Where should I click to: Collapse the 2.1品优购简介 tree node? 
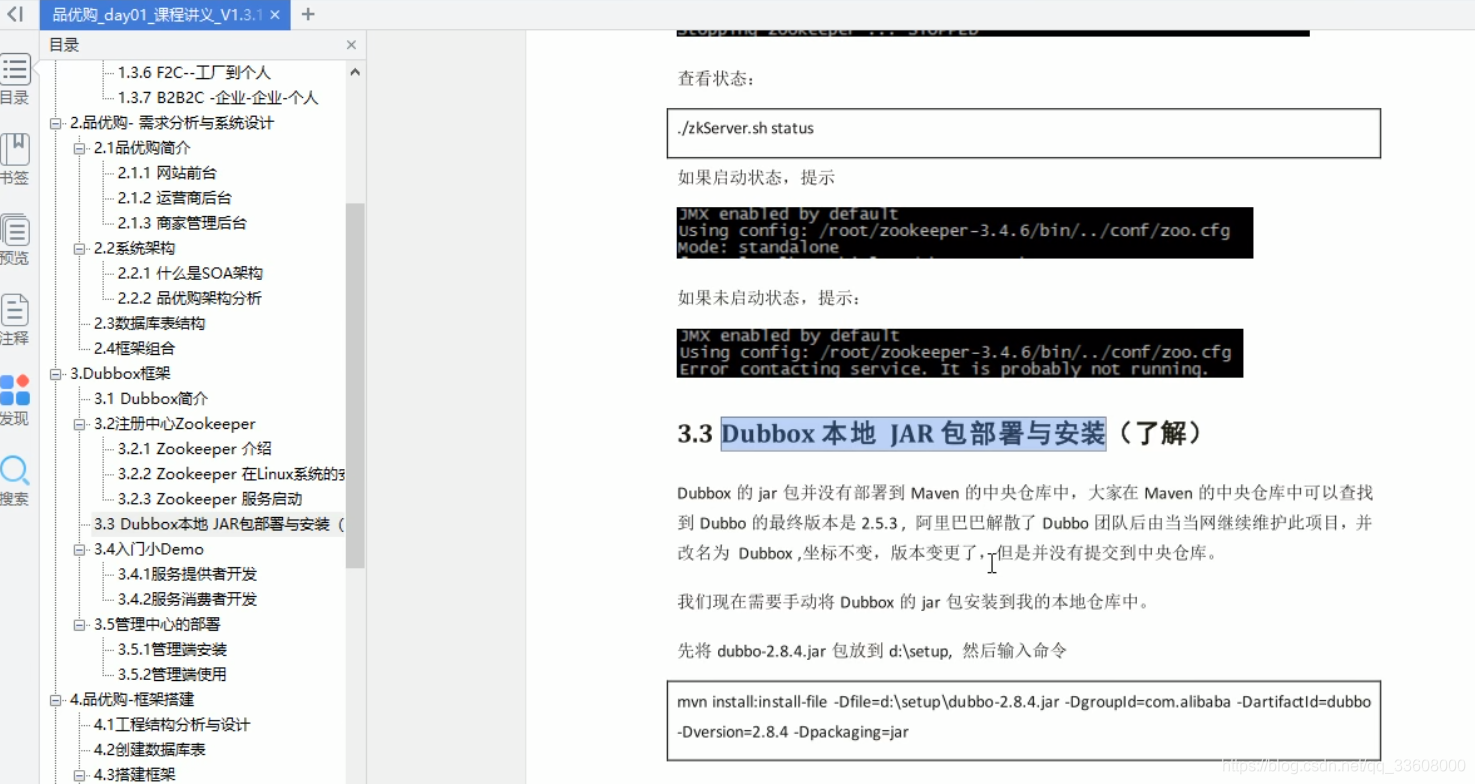(x=80, y=148)
